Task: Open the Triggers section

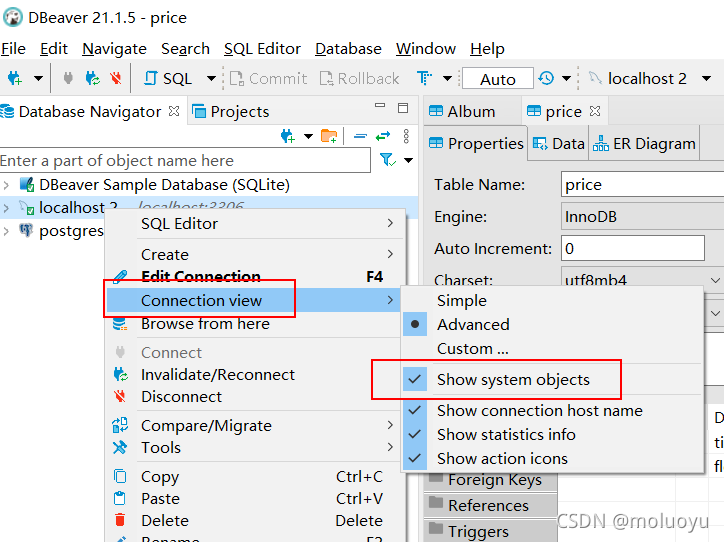Action: pos(490,531)
